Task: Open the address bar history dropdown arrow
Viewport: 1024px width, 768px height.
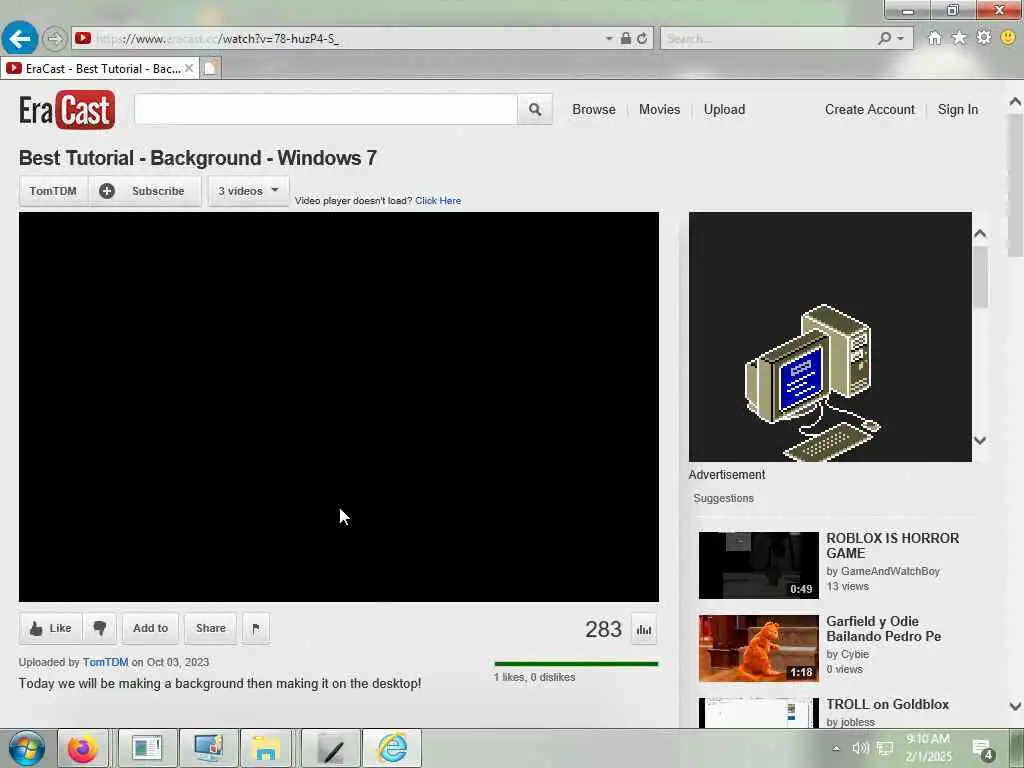Action: [609, 39]
